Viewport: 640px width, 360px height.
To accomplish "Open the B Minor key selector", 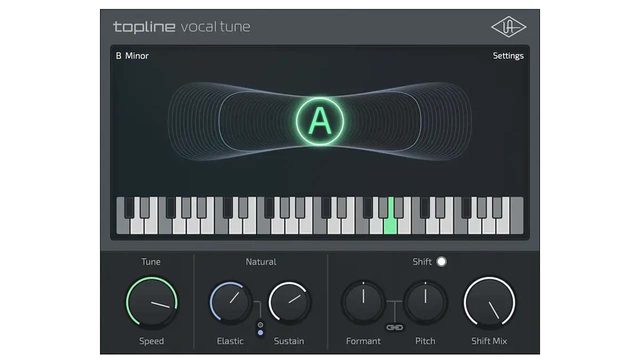I will coord(132,56).
